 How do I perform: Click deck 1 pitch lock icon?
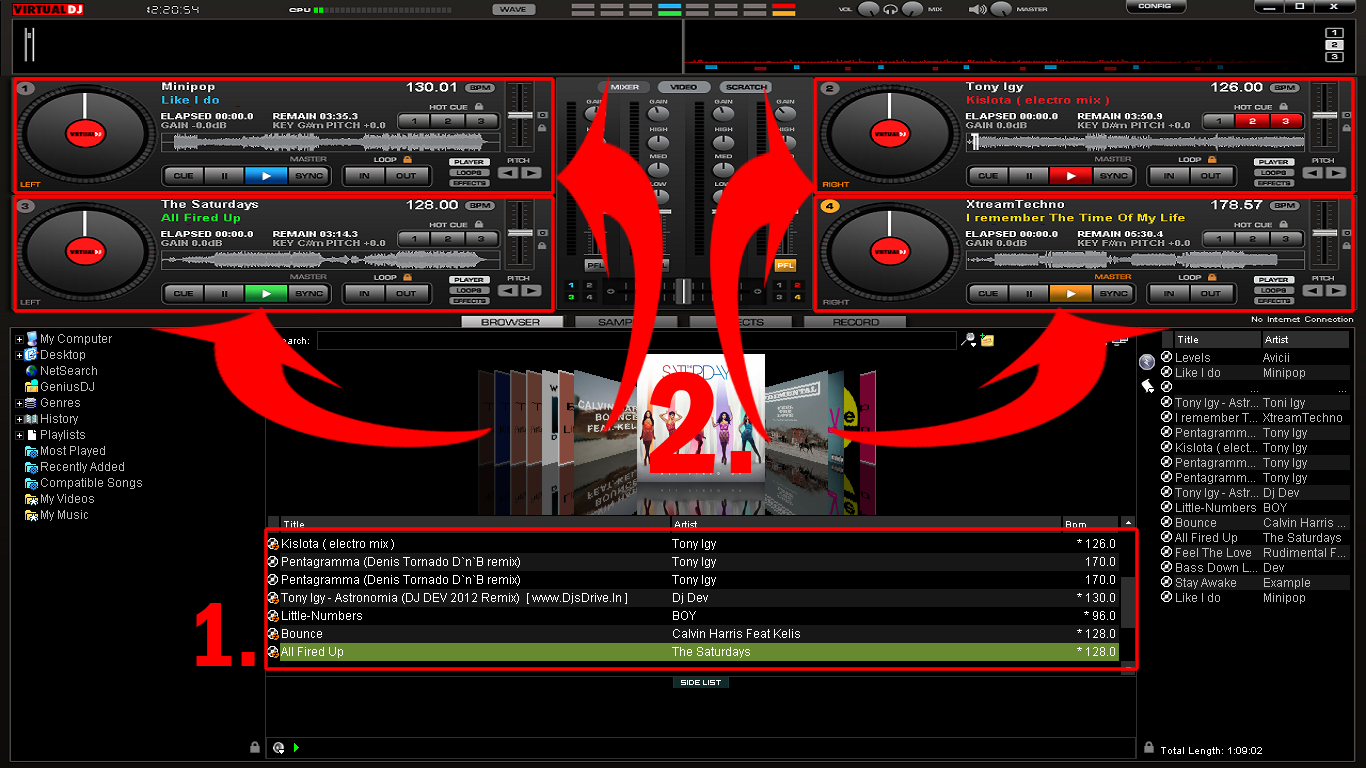(x=542, y=128)
